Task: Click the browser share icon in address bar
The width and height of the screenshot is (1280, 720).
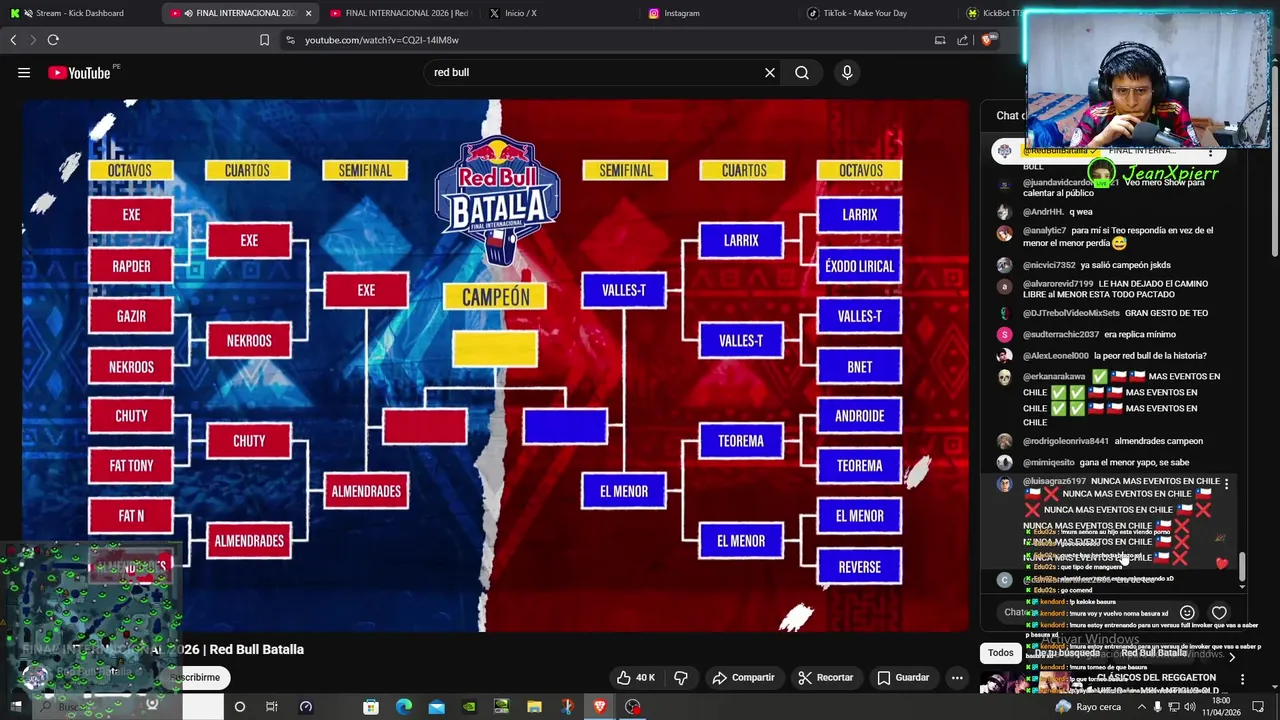Action: pyautogui.click(x=962, y=40)
